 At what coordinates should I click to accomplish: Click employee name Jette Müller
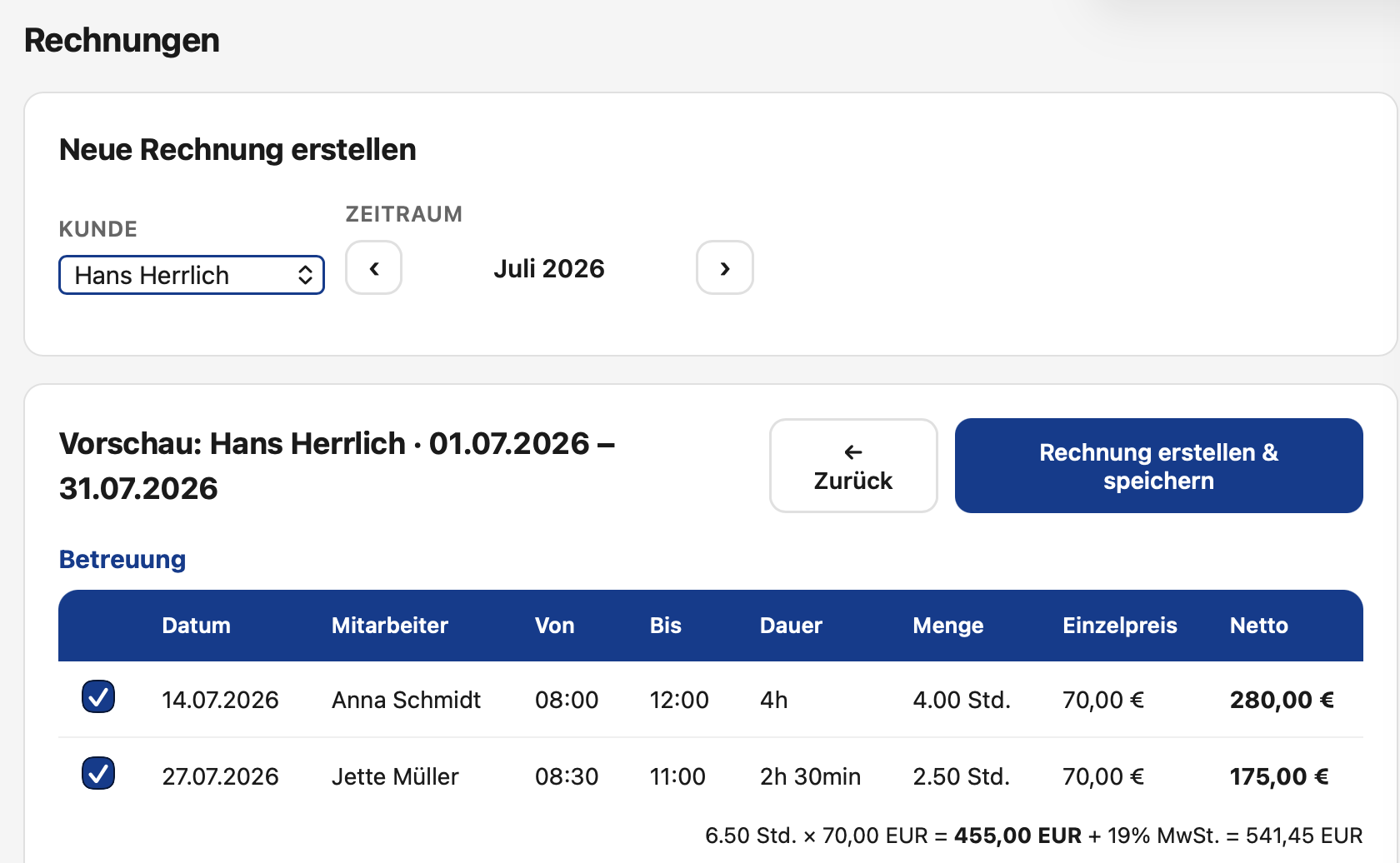(x=395, y=776)
